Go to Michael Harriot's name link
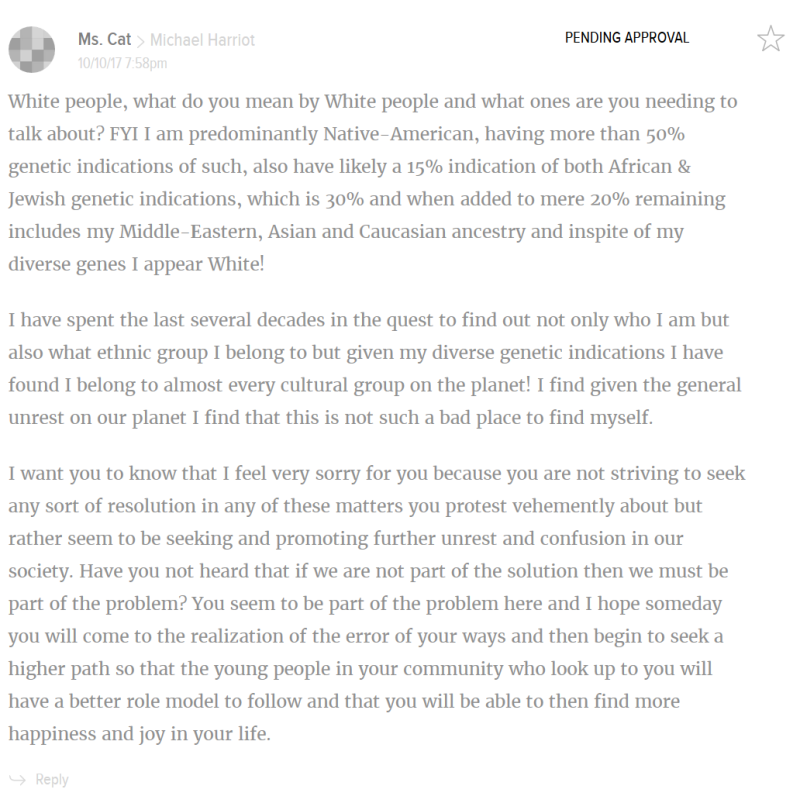This screenshot has width=800, height=810. tap(202, 40)
